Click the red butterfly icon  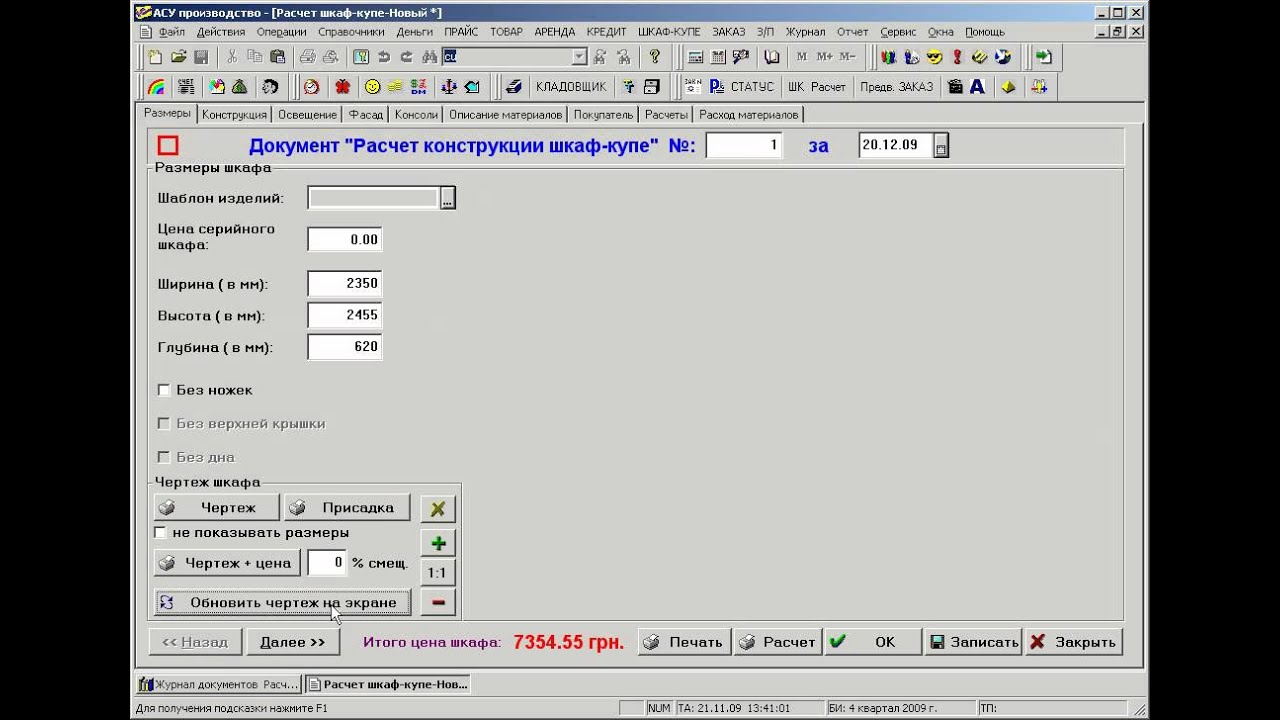343,87
